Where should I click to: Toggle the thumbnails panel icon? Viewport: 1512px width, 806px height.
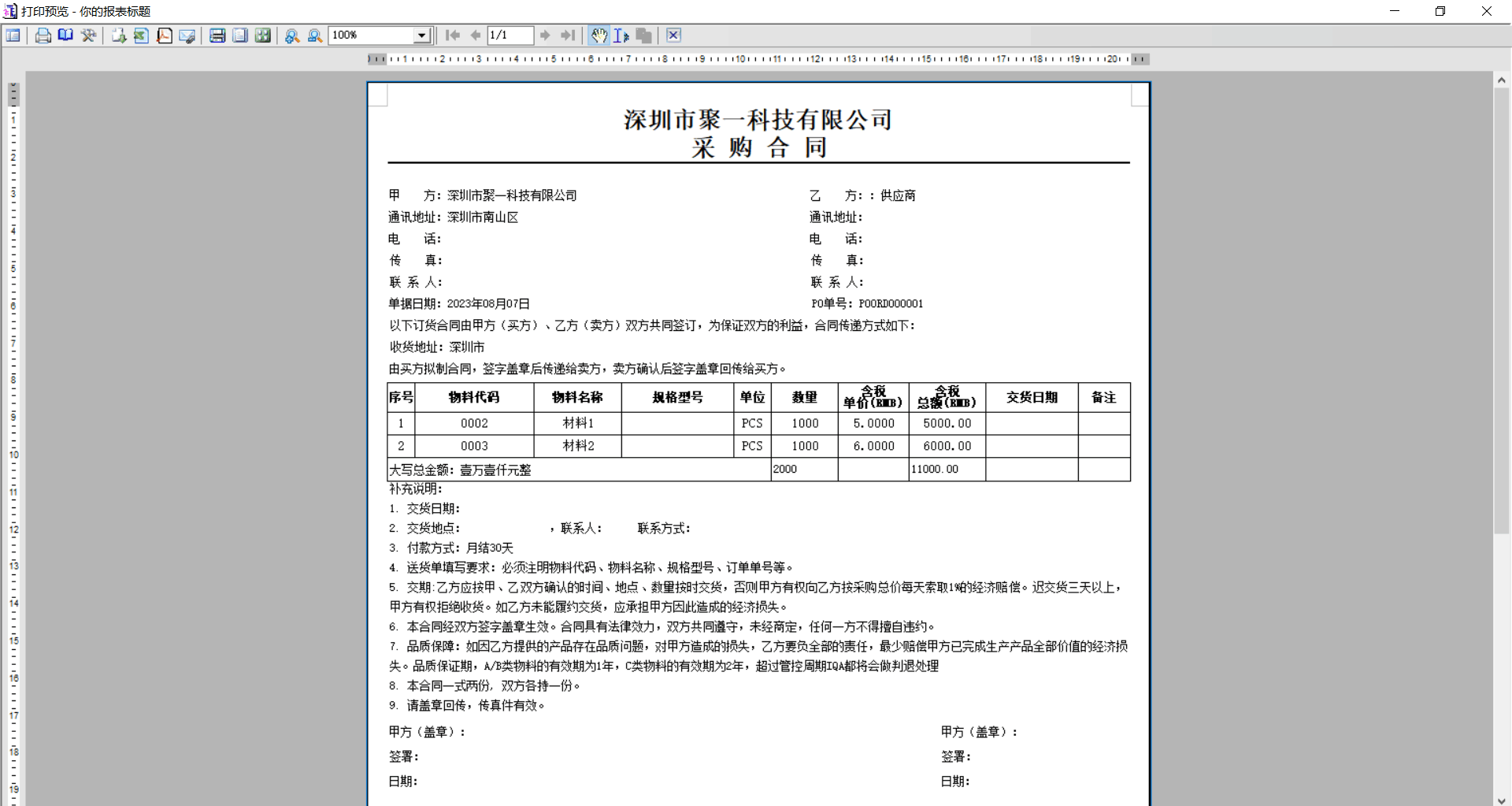(13, 35)
